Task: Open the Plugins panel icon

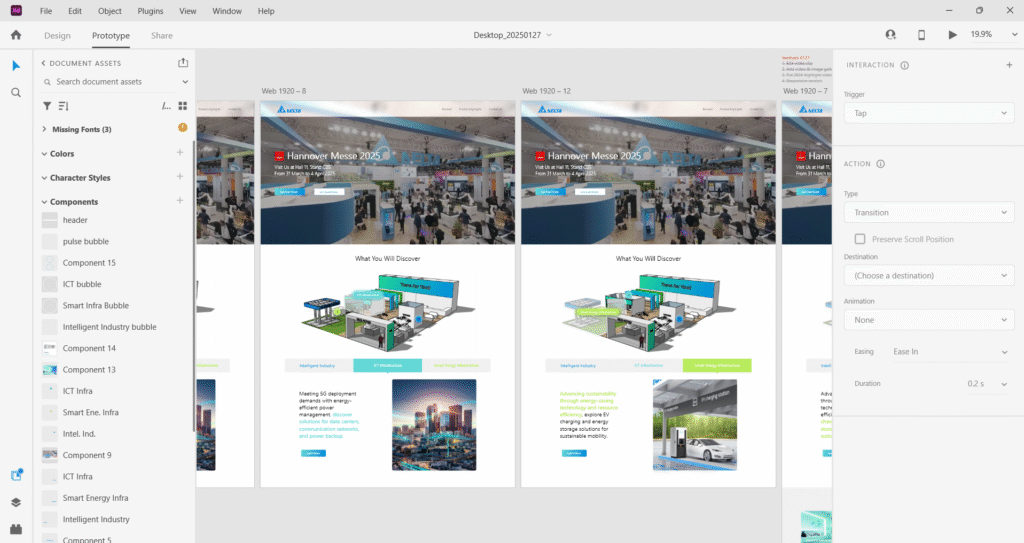Action: [16, 528]
